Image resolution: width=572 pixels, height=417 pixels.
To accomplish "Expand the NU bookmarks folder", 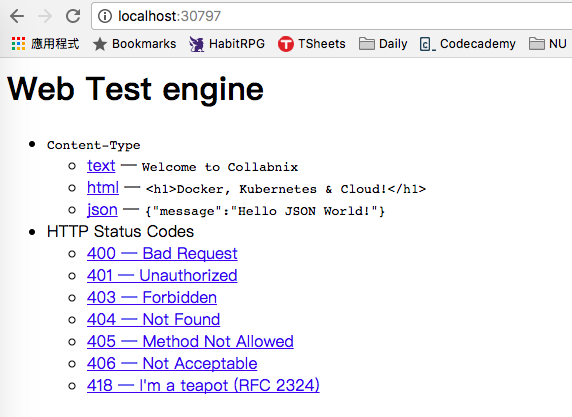I will 548,44.
